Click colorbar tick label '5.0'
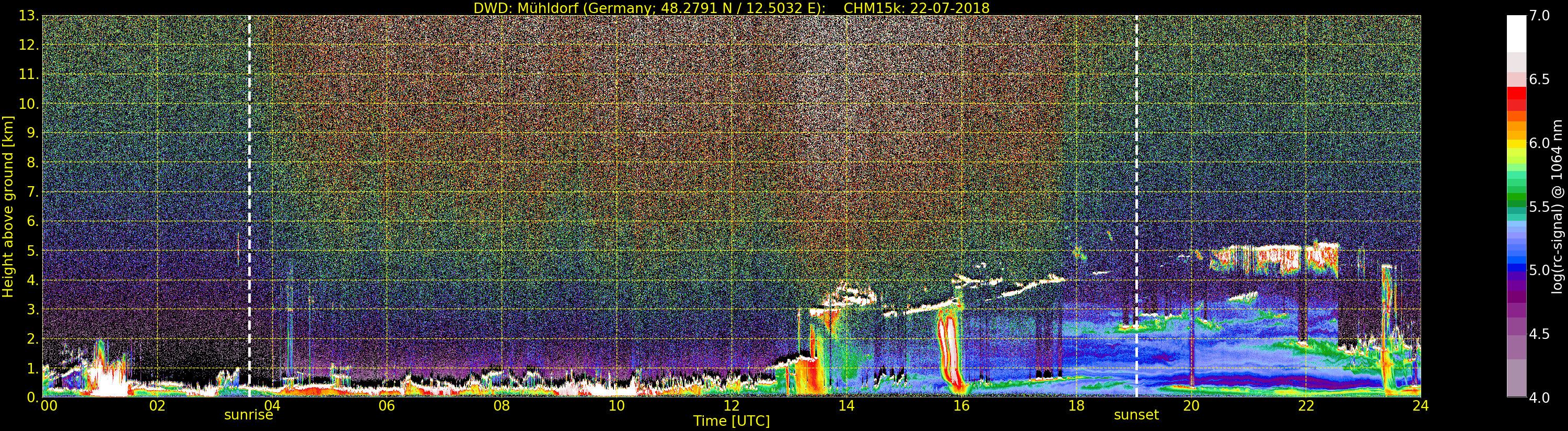 (x=1539, y=270)
